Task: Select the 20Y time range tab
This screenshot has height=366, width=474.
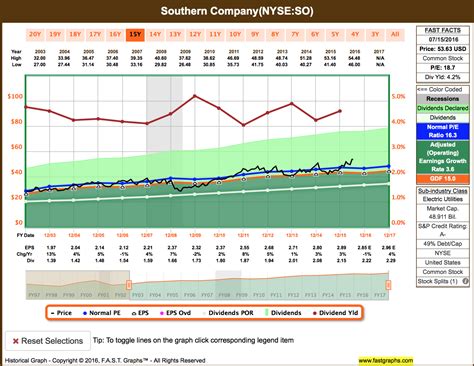Action: pos(35,34)
